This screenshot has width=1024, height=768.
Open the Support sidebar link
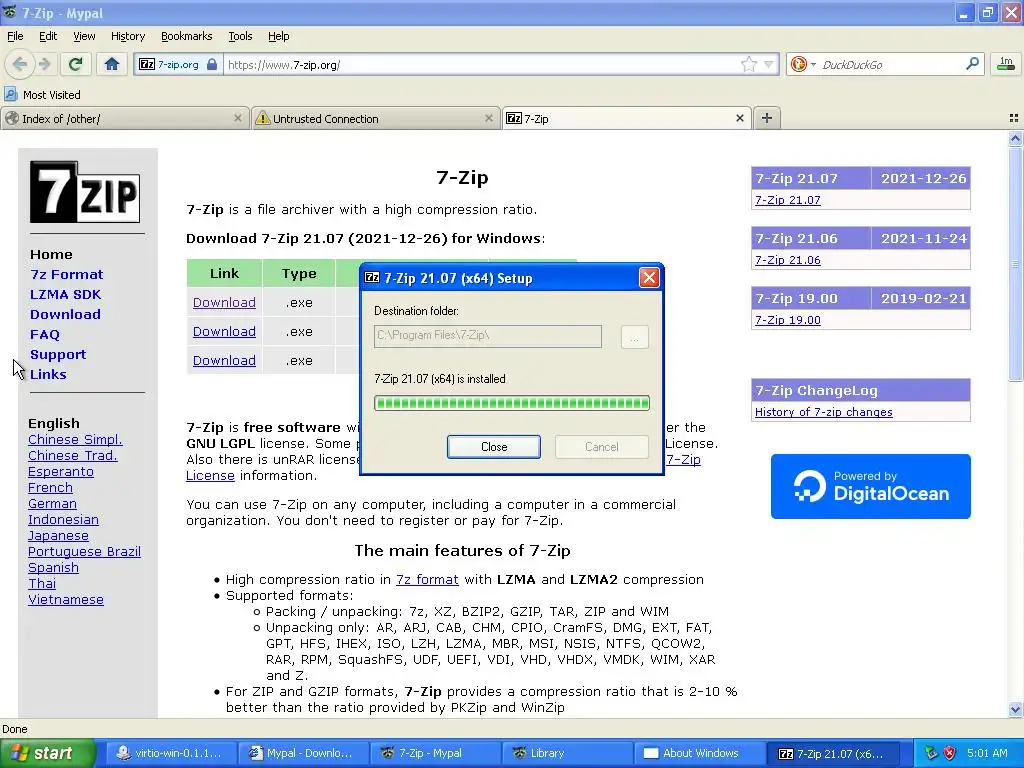(x=58, y=355)
